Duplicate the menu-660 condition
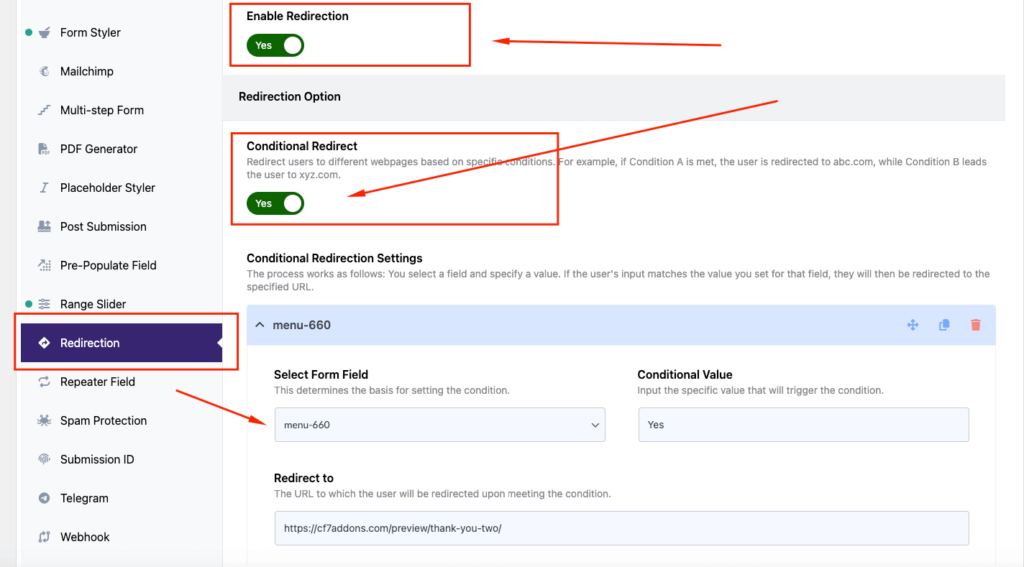The width and height of the screenshot is (1024, 567). [x=944, y=325]
